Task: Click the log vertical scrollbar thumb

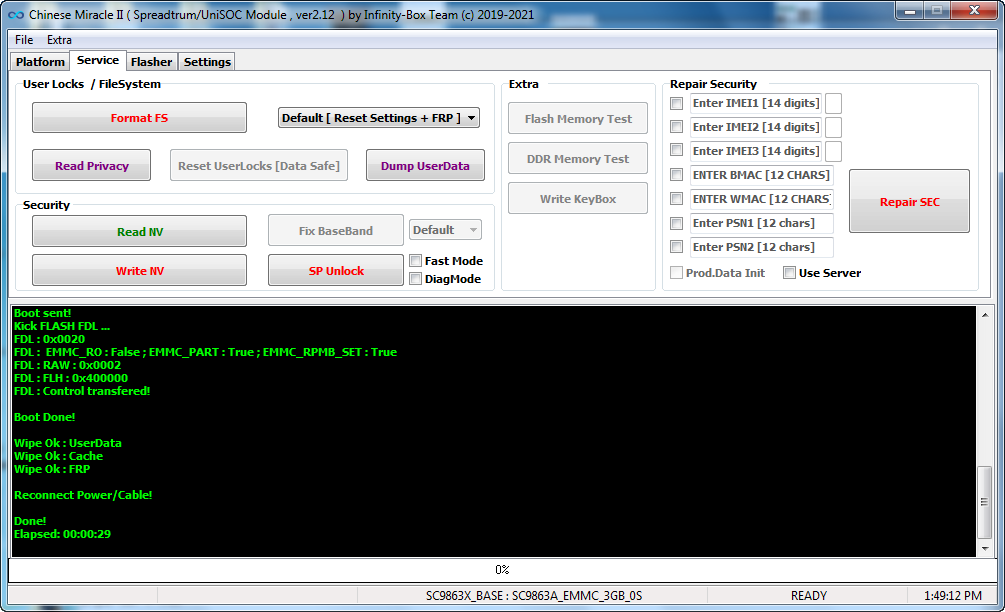Action: click(984, 502)
